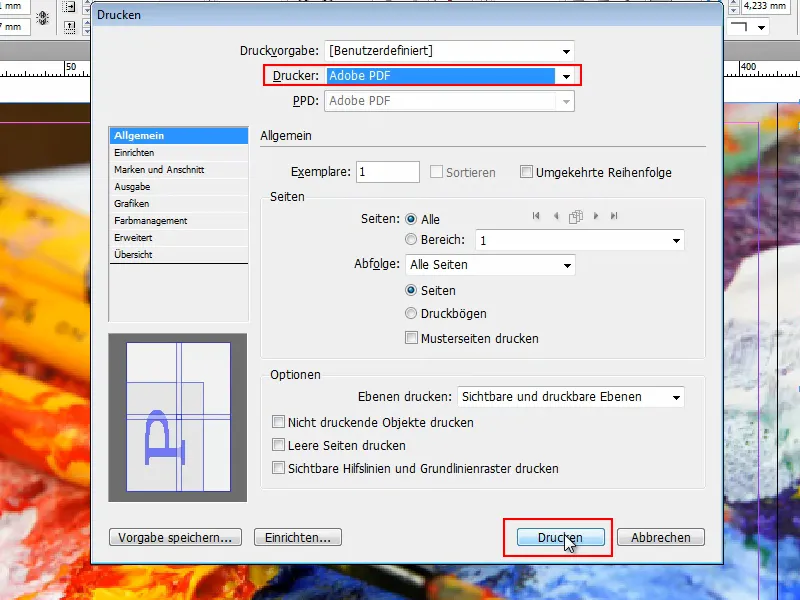
Task: Enable Musterseiten drucken checkbox
Action: (x=411, y=338)
